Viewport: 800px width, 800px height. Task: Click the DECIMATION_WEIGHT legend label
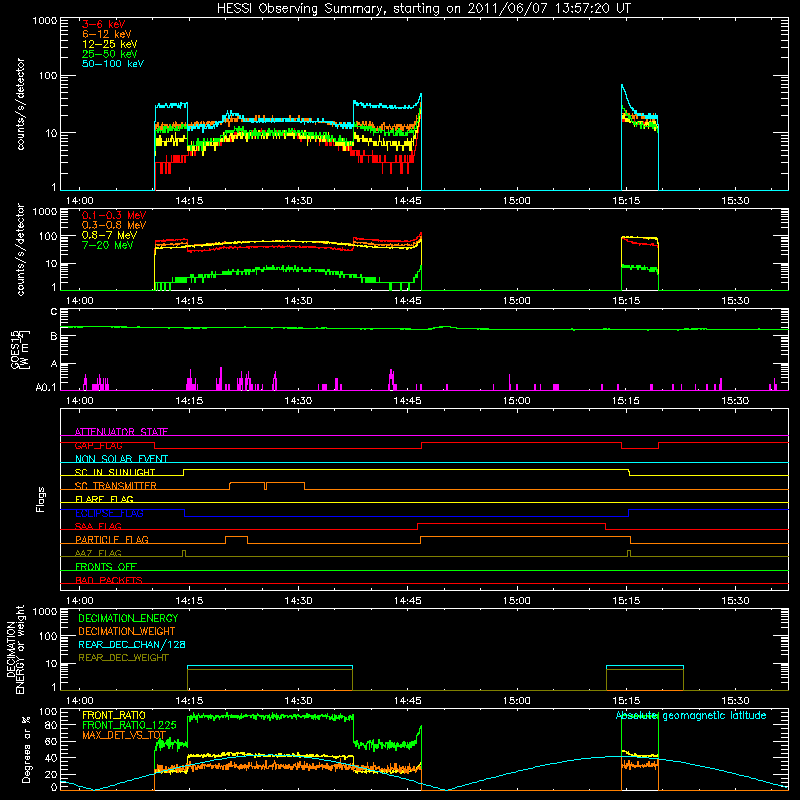tap(127, 631)
